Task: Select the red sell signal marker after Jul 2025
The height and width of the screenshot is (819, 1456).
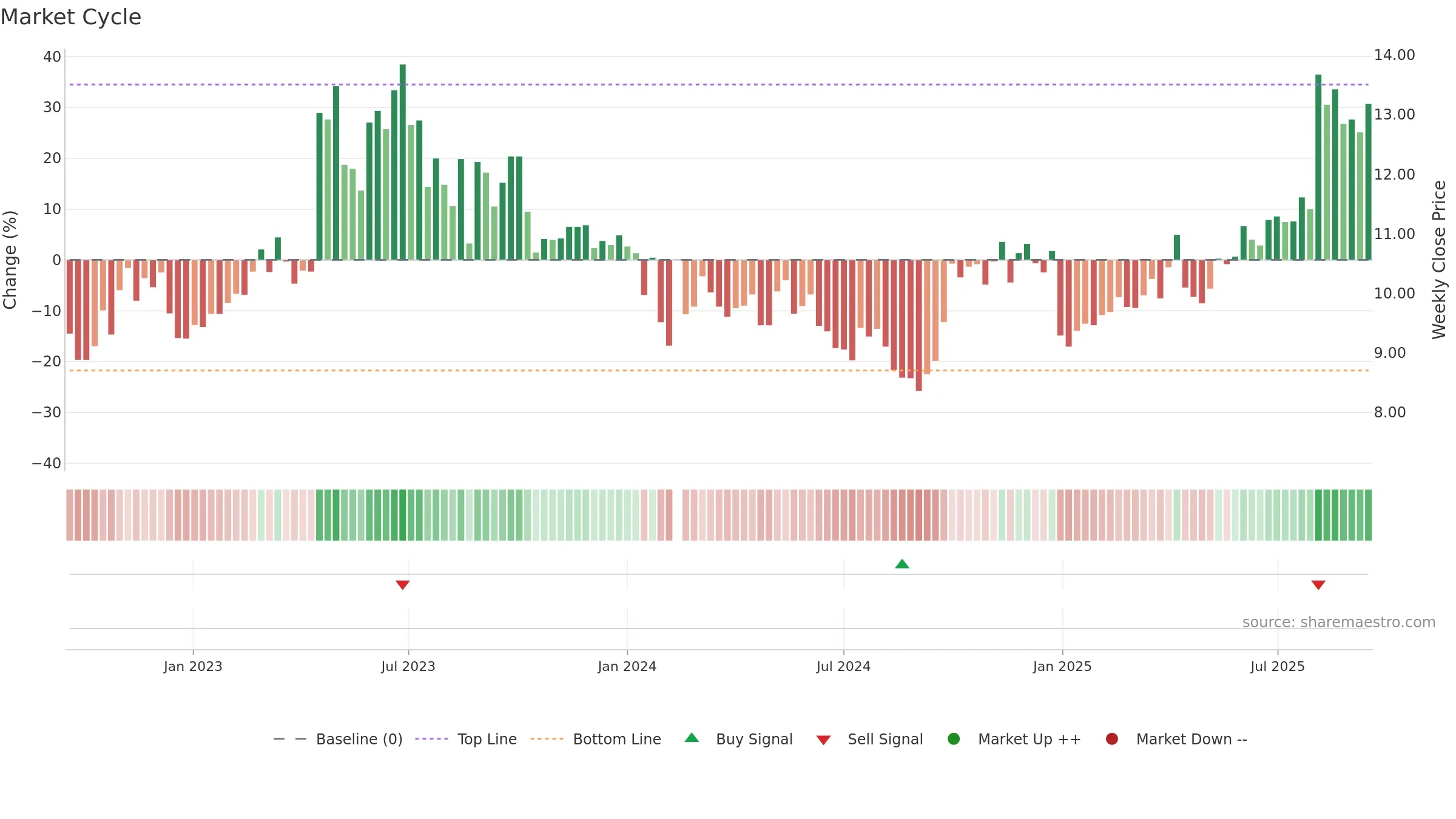Action: 1318,585
